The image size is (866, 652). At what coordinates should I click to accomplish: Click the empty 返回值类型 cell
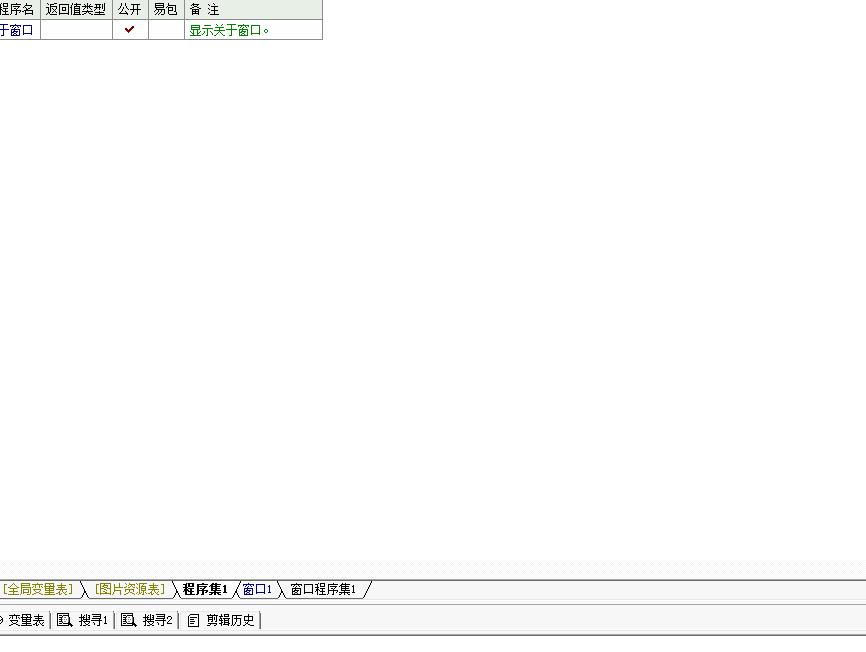pos(76,30)
